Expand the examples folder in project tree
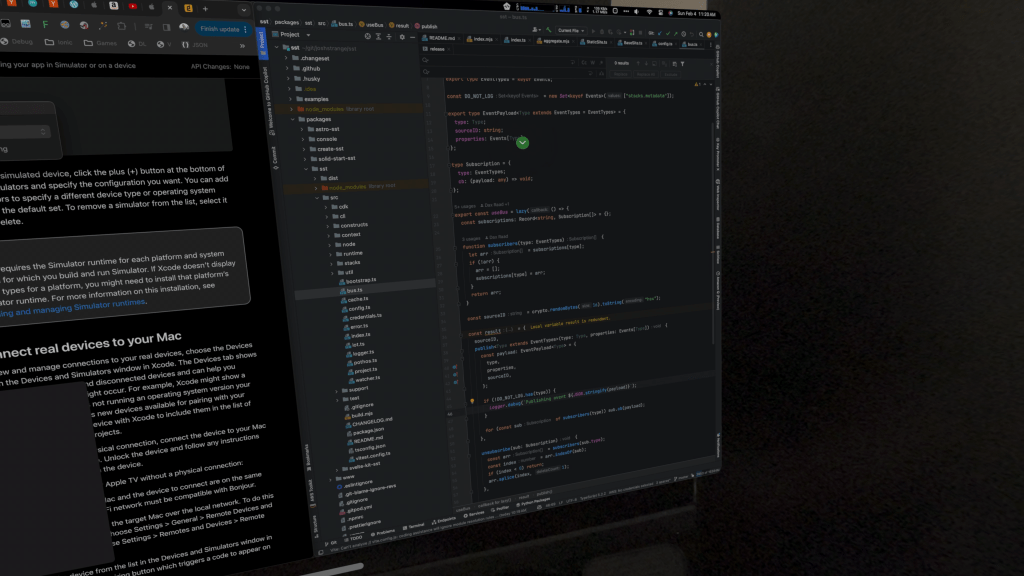 click(x=293, y=98)
